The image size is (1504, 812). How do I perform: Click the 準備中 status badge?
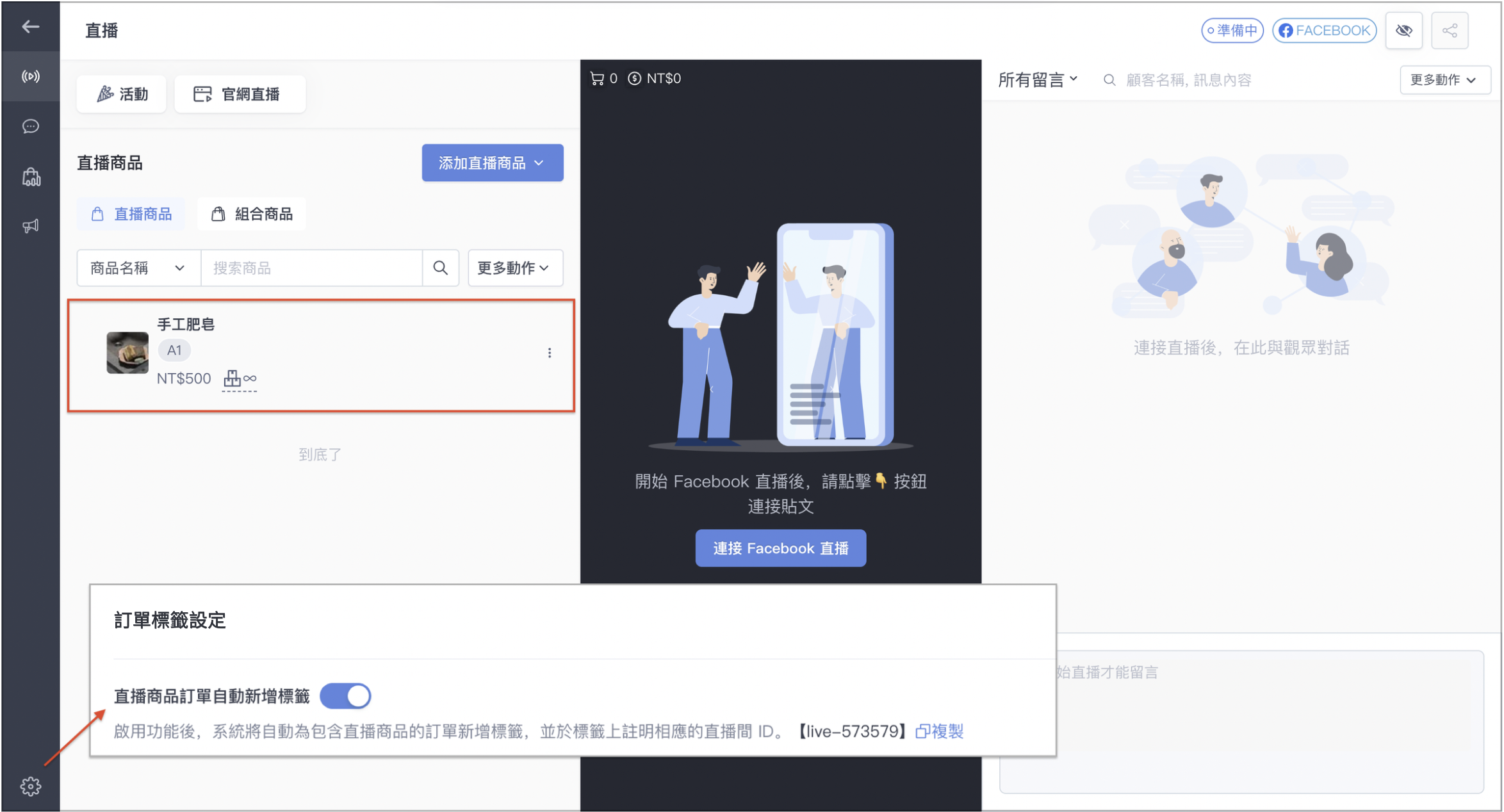pyautogui.click(x=1232, y=30)
